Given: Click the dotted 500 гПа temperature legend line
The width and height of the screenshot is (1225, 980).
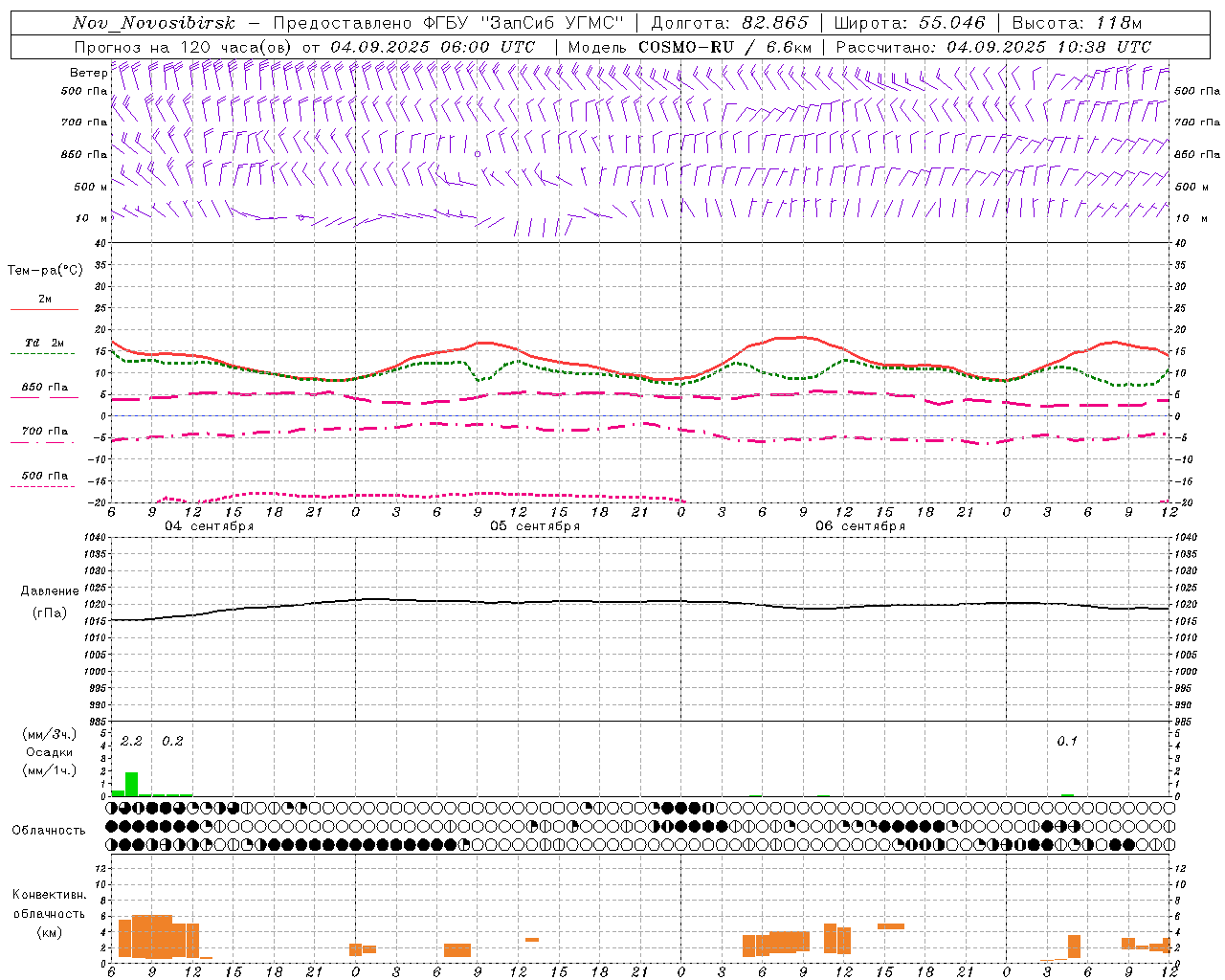Looking at the screenshot, I should pos(42,486).
